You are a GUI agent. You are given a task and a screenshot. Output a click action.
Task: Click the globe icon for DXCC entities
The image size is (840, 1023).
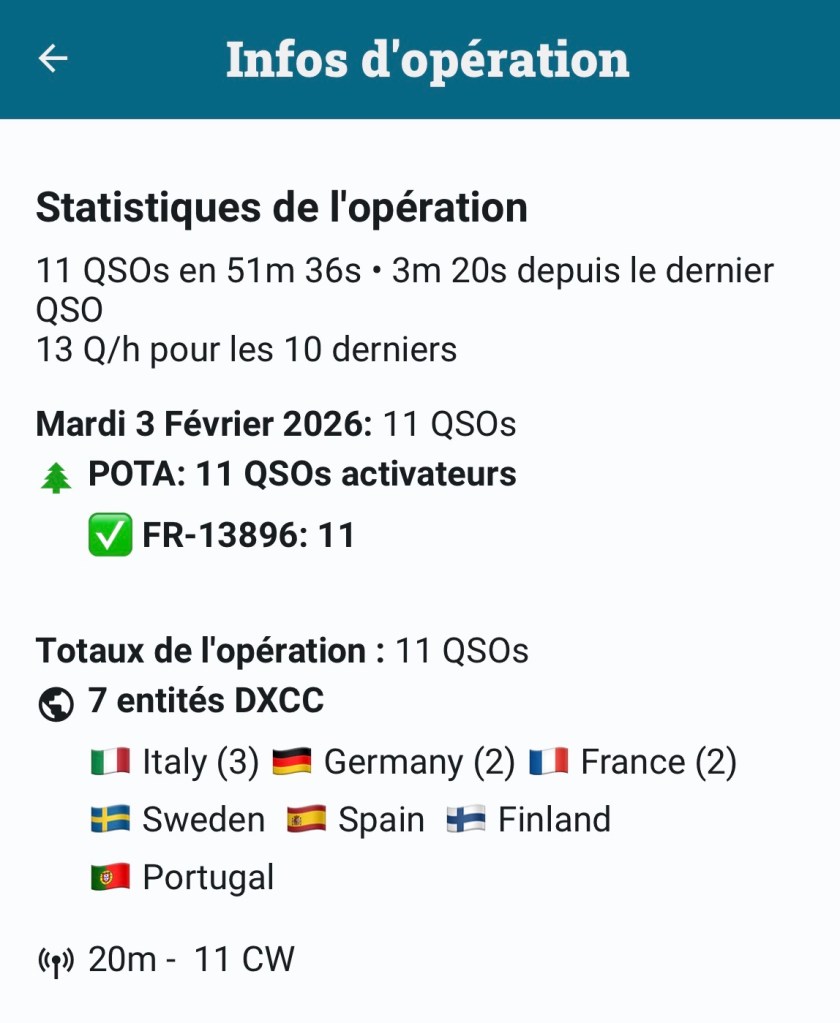pos(56,704)
